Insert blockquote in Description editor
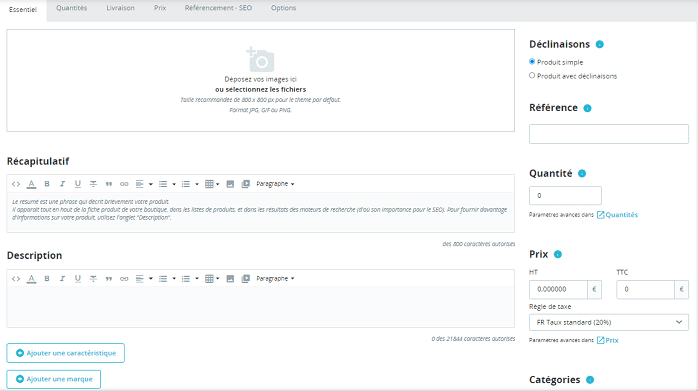This screenshot has width=698, height=391. [x=109, y=279]
